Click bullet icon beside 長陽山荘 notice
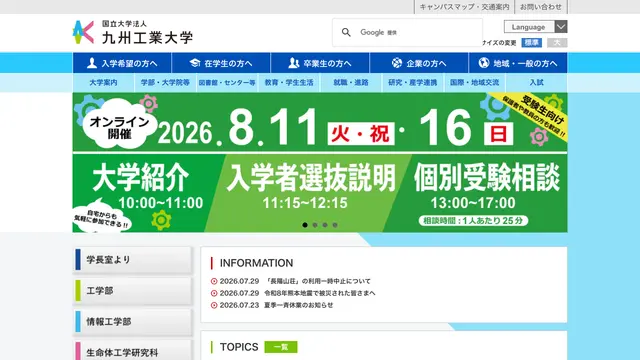 (214, 281)
